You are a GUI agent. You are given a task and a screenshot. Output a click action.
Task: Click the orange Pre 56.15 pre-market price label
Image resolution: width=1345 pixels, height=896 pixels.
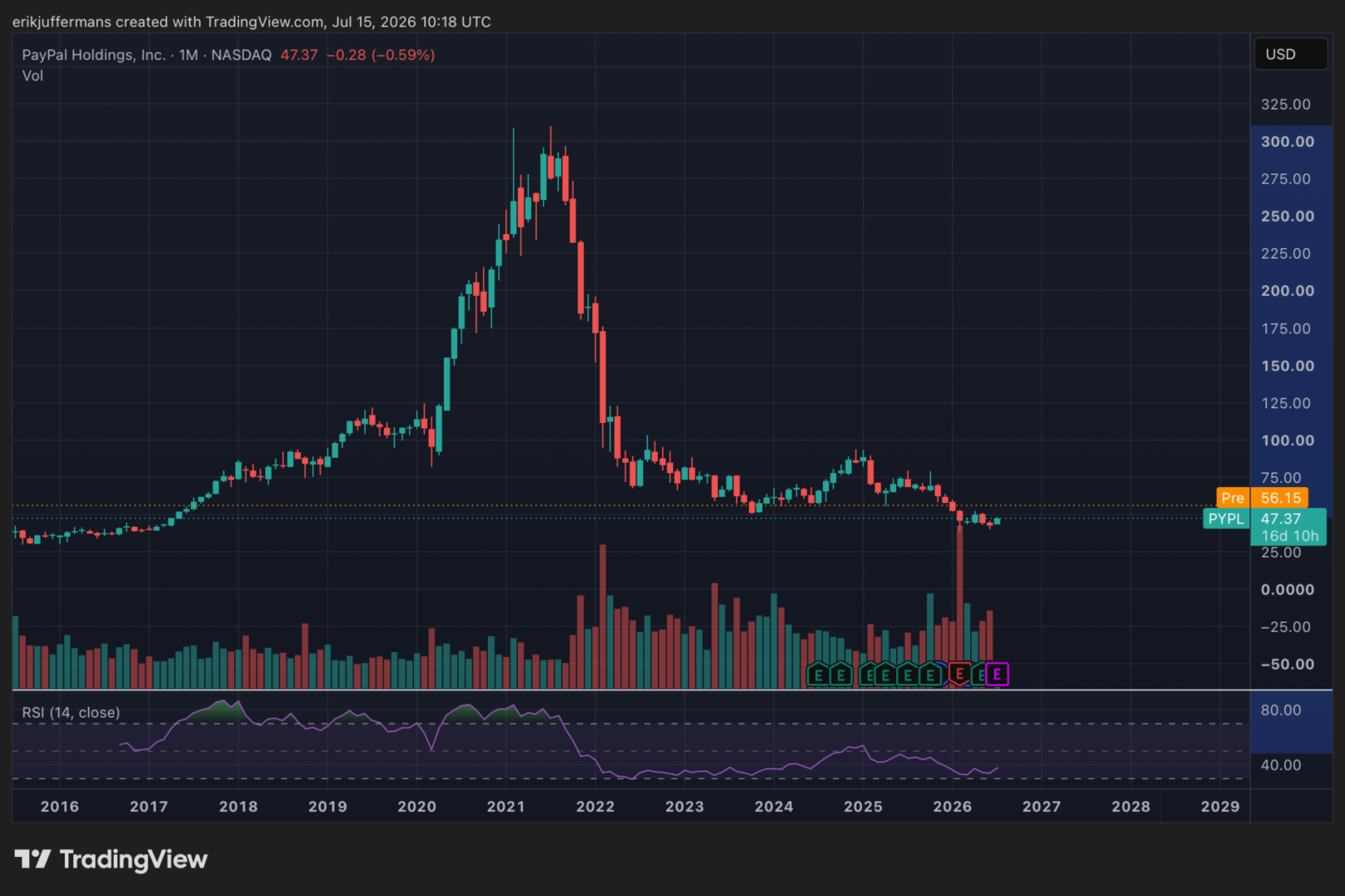click(x=1262, y=498)
